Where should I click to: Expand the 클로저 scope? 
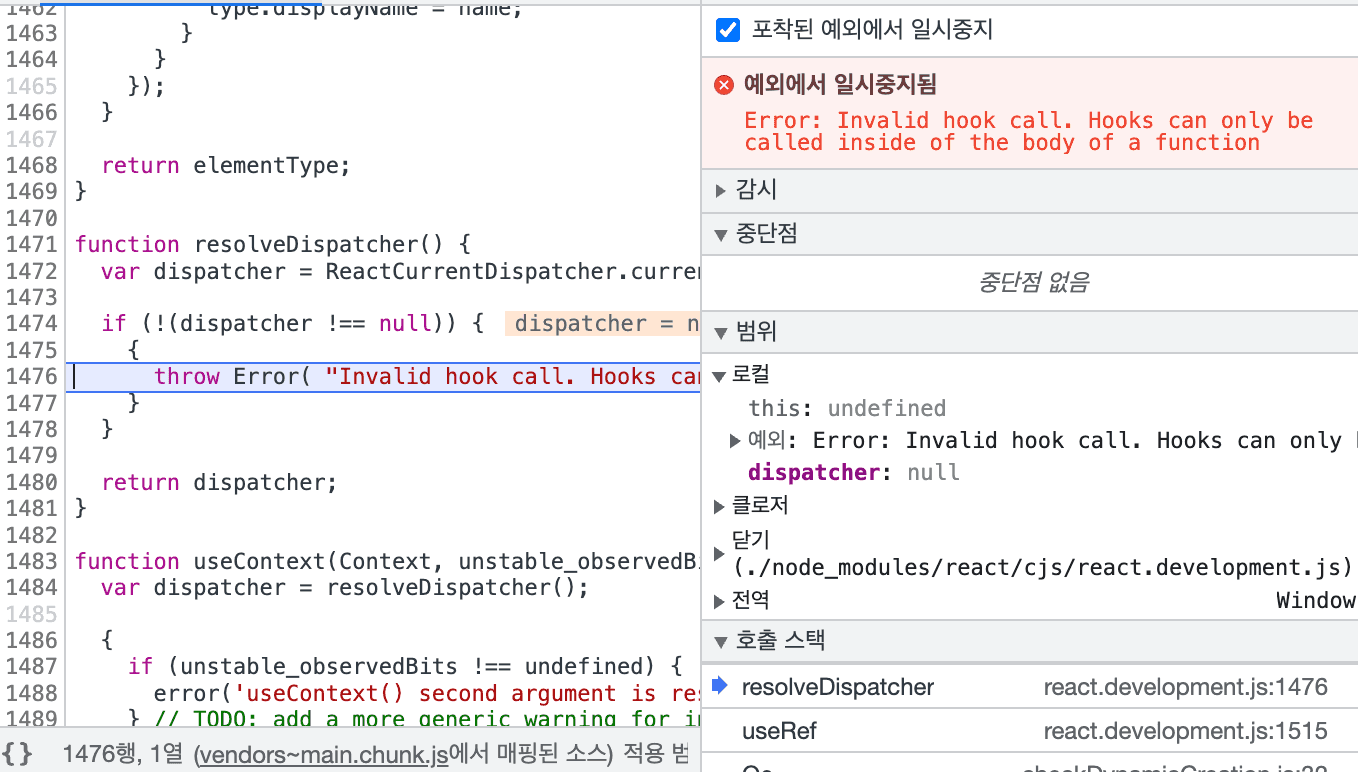pos(720,506)
